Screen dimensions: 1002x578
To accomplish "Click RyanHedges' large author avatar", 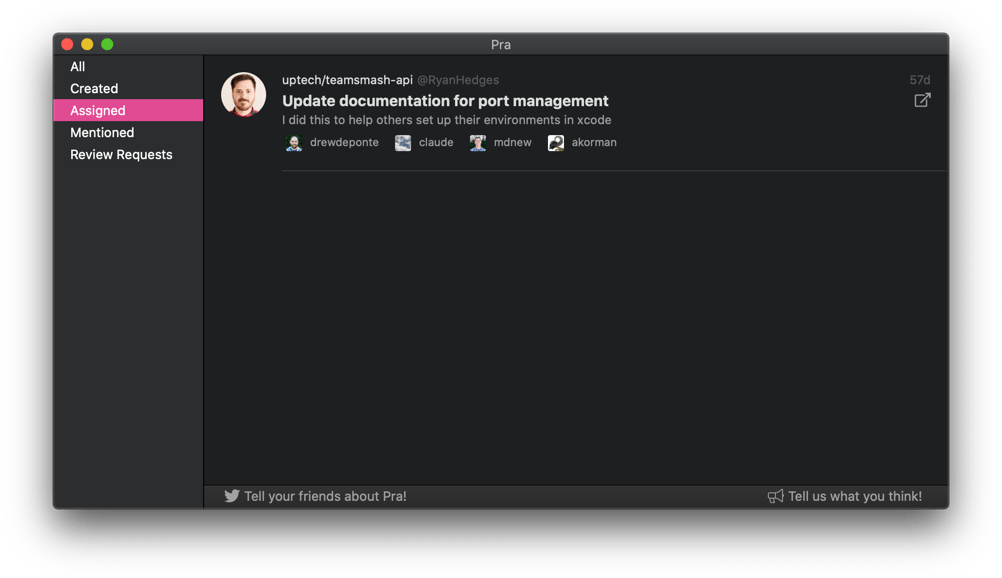I will [243, 95].
